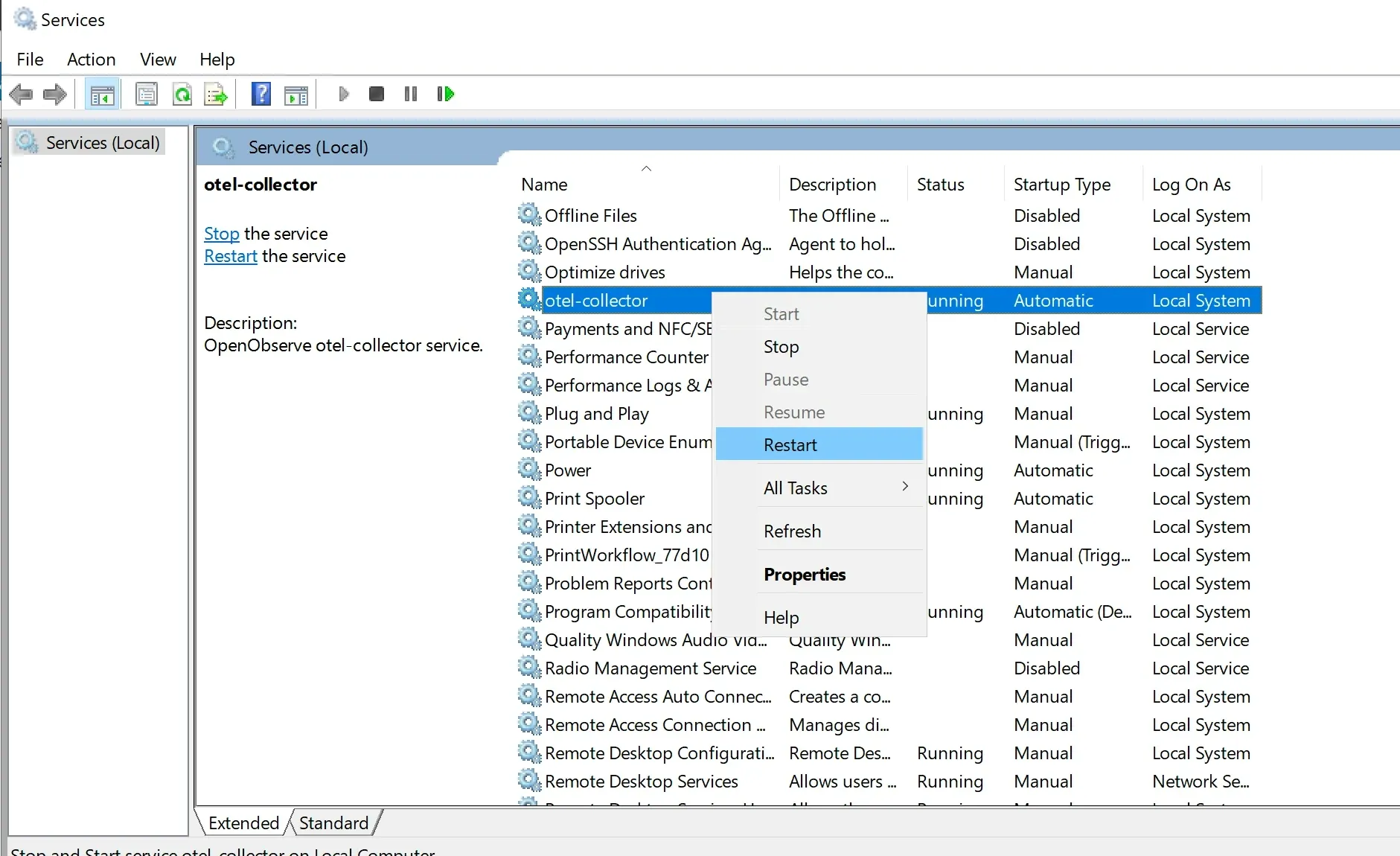The image size is (1400, 856).
Task: Choose Restart from the context menu
Action: click(790, 445)
